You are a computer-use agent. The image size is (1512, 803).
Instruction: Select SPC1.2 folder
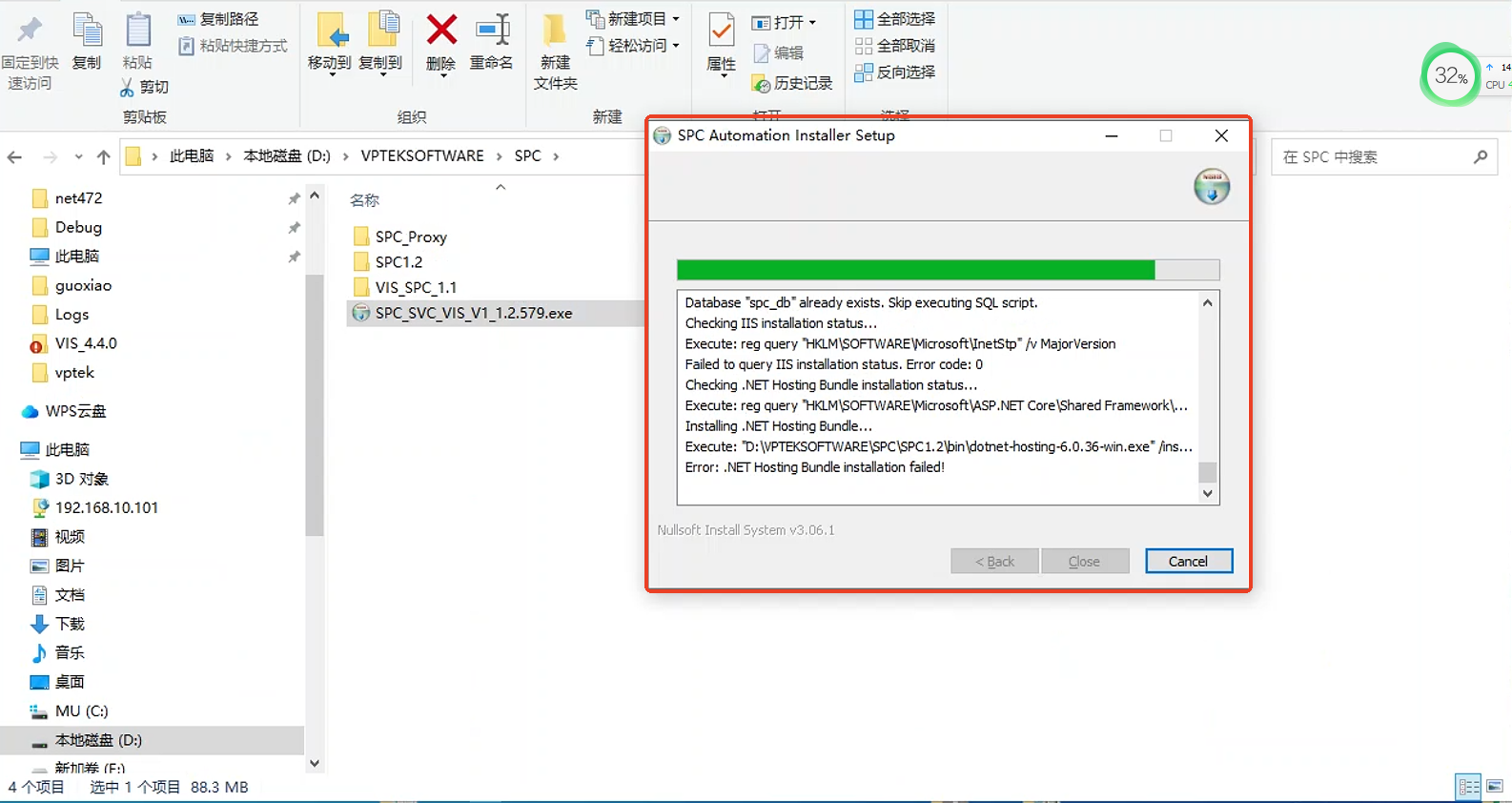coord(398,261)
